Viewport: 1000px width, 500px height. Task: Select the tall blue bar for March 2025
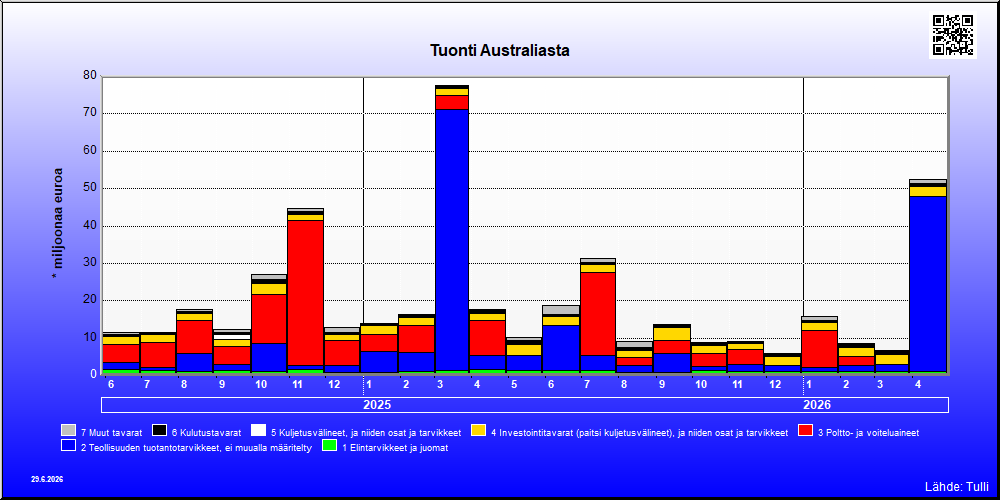pos(452,240)
